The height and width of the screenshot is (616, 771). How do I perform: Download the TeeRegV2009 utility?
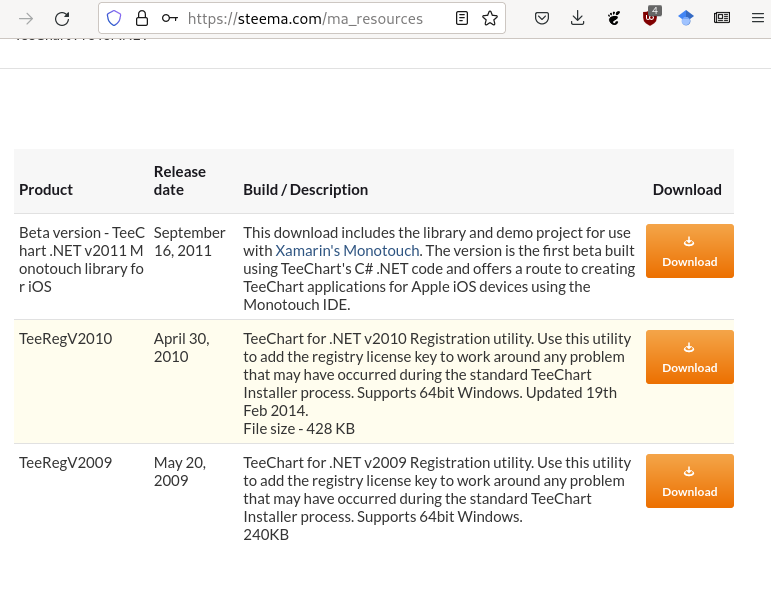tap(689, 481)
